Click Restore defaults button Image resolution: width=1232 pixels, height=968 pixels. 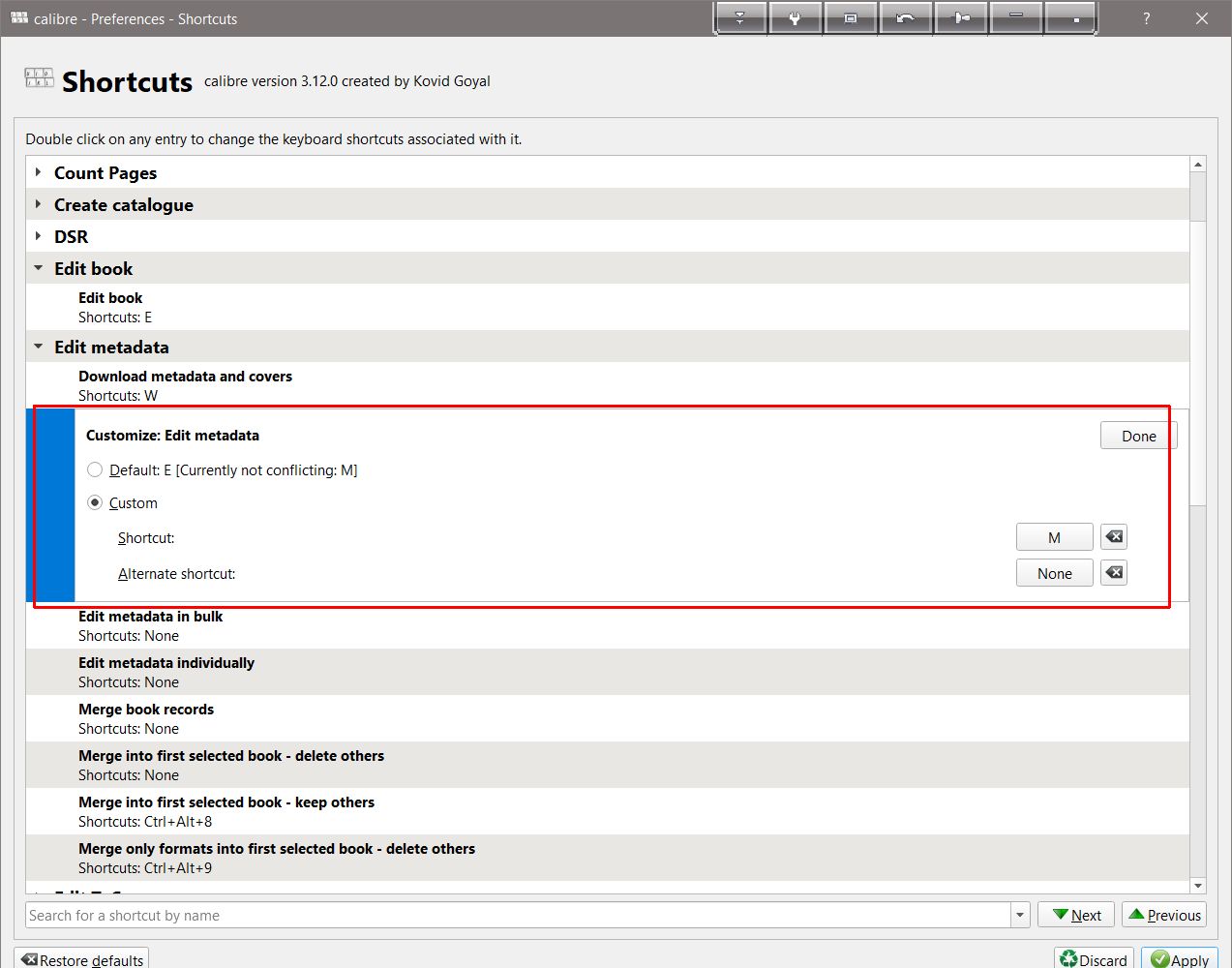(x=81, y=958)
